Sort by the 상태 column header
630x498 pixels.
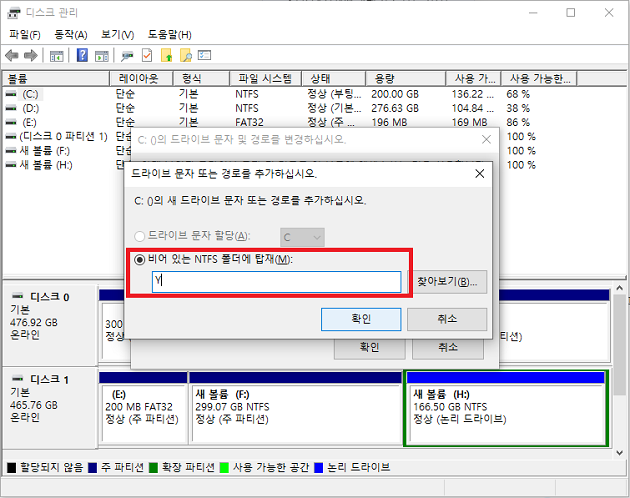[334, 79]
